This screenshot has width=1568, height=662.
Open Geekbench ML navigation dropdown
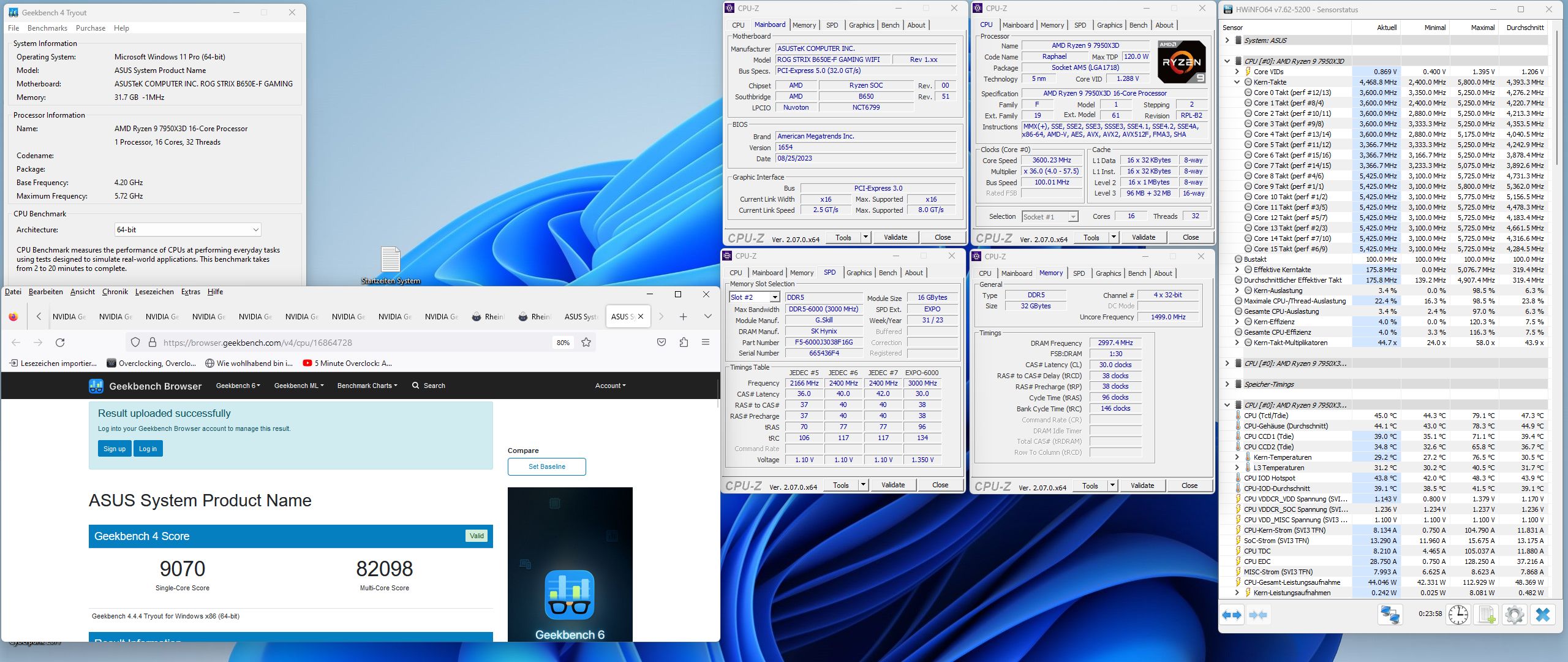[x=299, y=386]
